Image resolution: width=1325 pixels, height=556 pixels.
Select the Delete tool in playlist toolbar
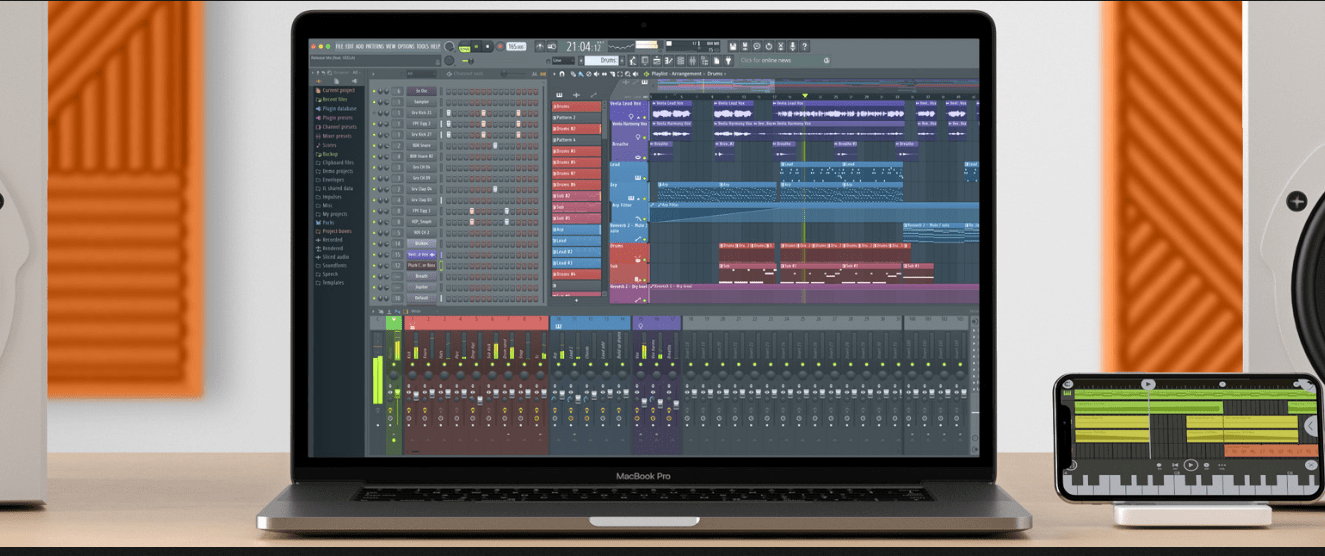[x=588, y=74]
